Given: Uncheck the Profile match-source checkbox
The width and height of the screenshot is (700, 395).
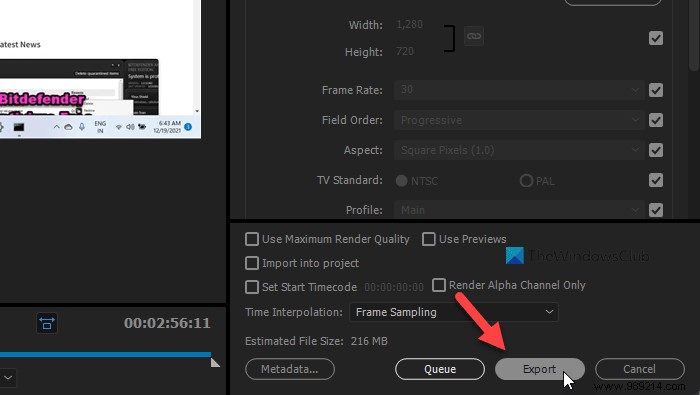Looking at the screenshot, I should pyautogui.click(x=656, y=210).
